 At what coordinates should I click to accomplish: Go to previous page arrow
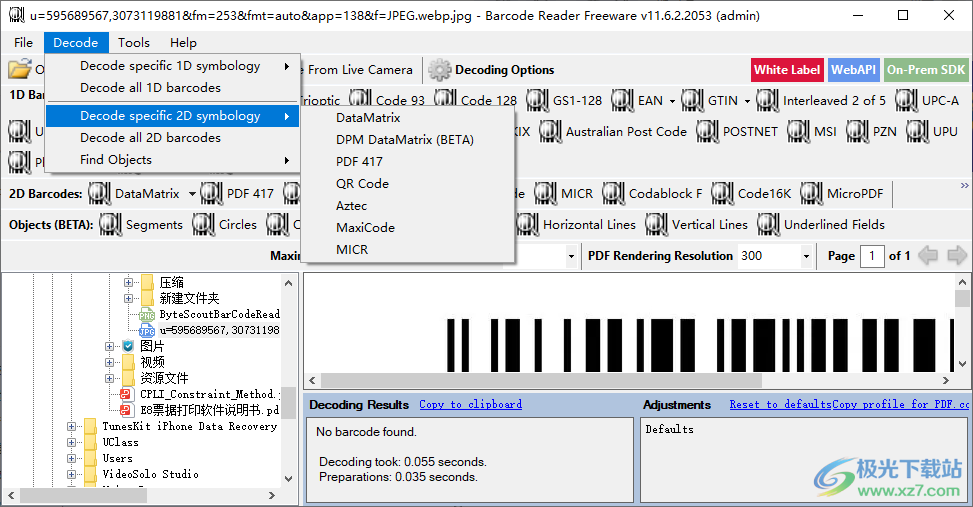point(928,255)
